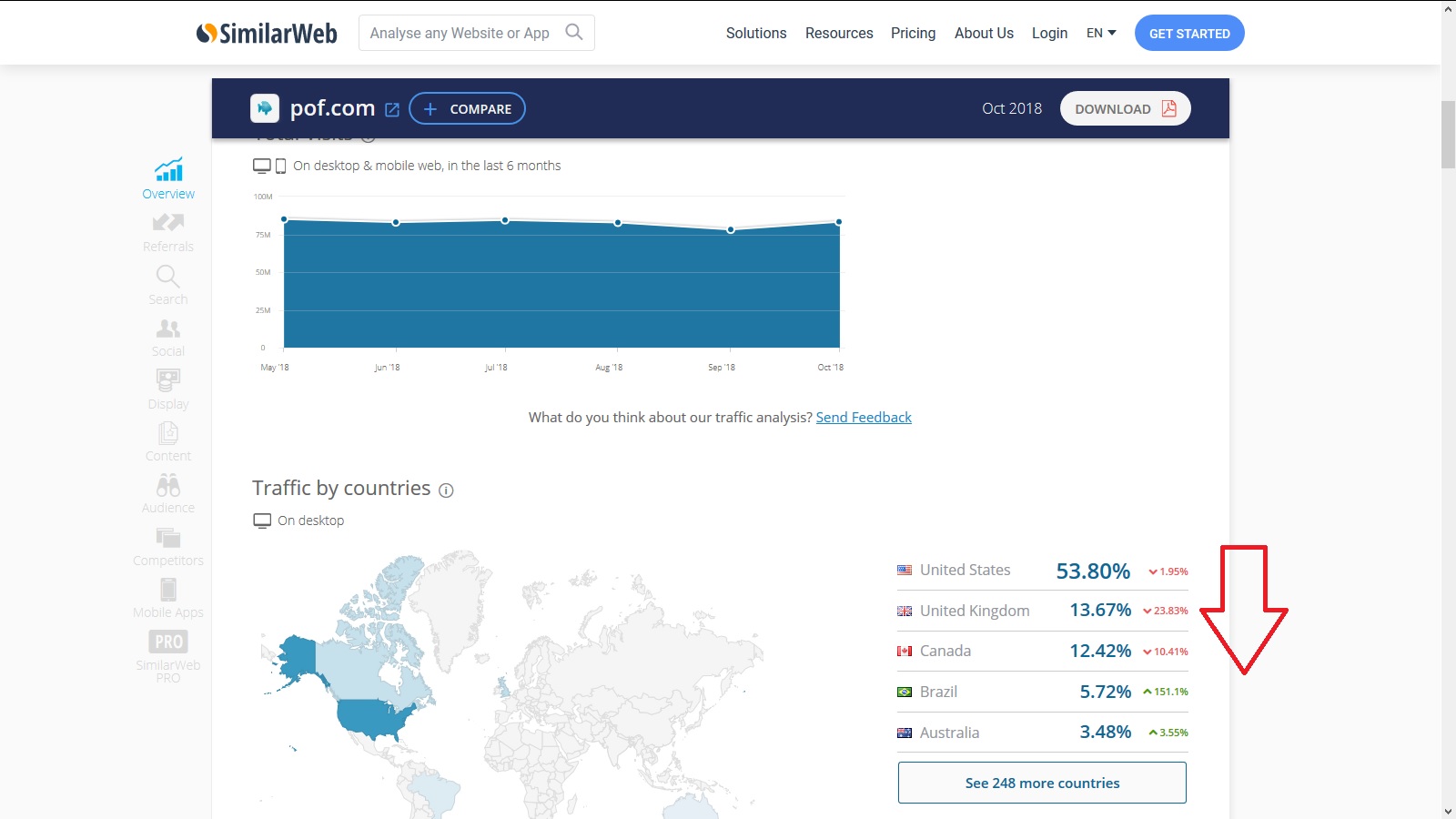Click the page scrollbar thumb
The width and height of the screenshot is (1456, 819).
click(1448, 135)
